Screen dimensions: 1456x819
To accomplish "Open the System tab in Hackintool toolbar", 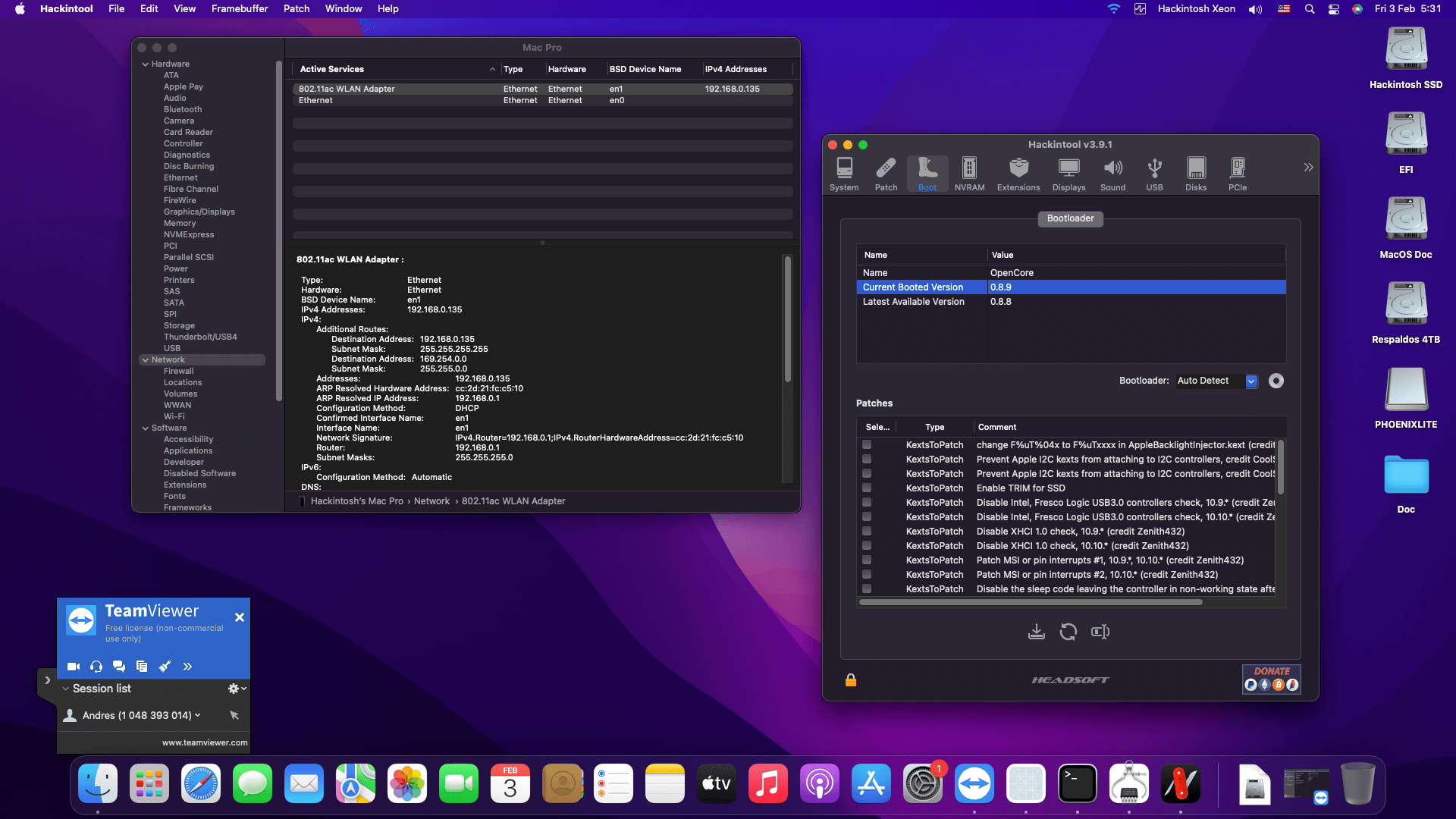I will pos(844,174).
